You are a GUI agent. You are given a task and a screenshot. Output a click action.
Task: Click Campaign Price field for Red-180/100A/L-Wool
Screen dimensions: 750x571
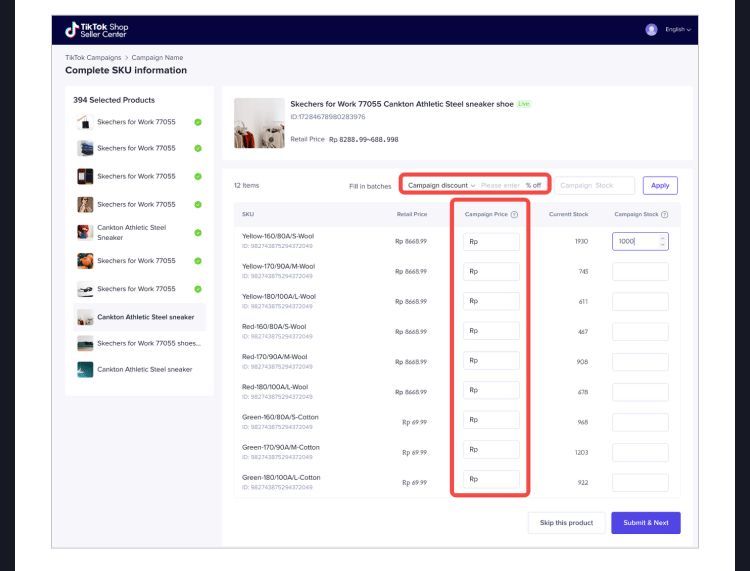click(491, 390)
